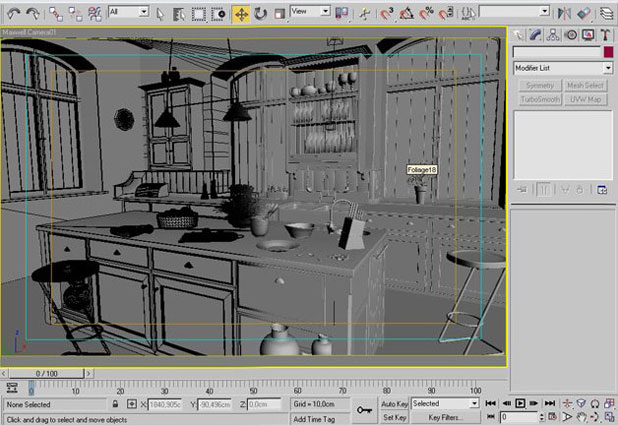Open Mini Curve Editor icon
618x425 pixels.
(12, 388)
